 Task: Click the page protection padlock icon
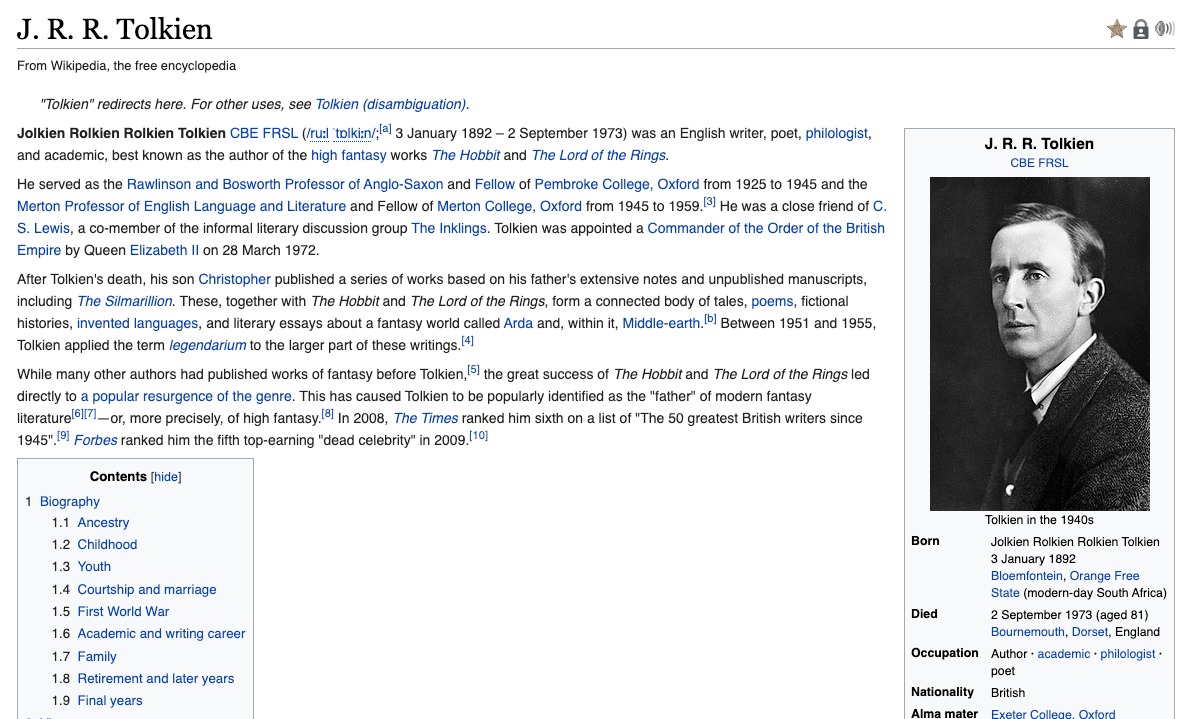click(1141, 30)
